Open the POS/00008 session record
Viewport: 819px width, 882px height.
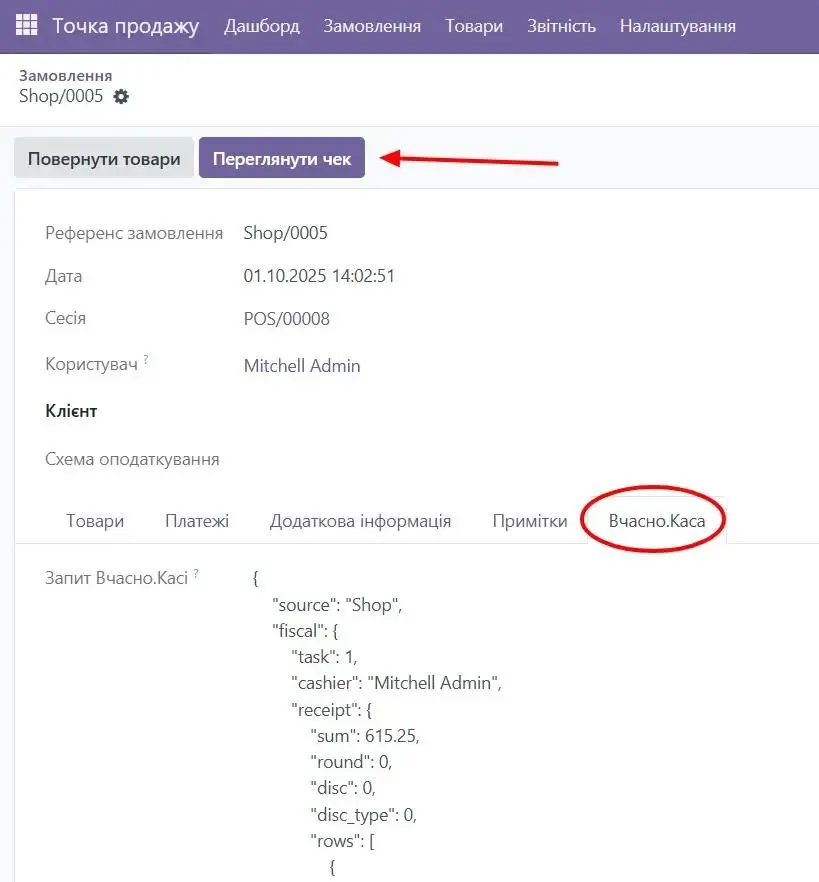tap(287, 319)
